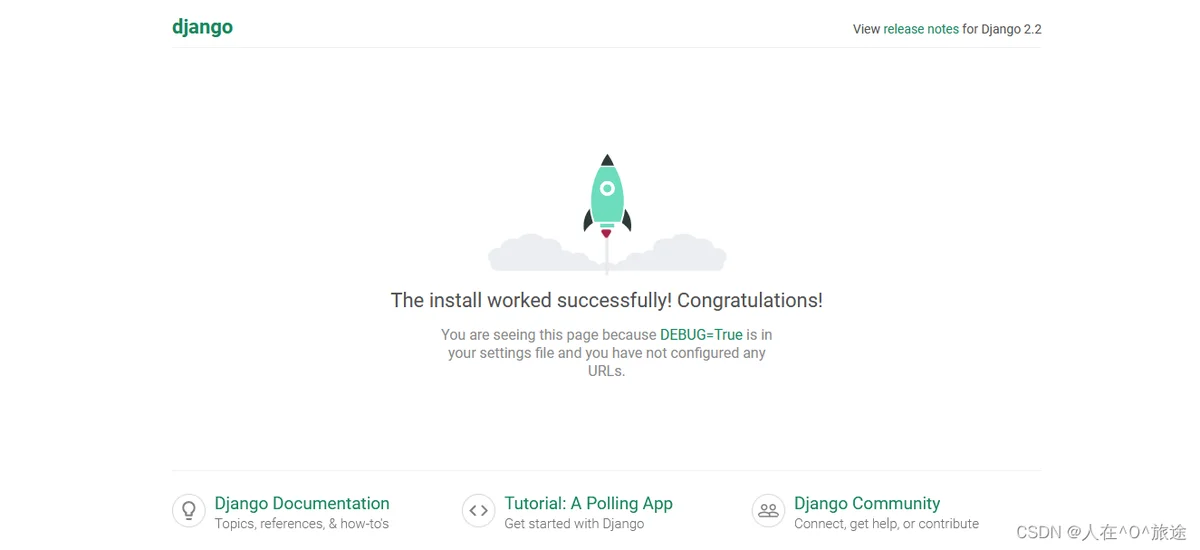The image size is (1200, 550).
Task: Click 'The install worked successfully! Congratulations!' heading
Action: [607, 300]
